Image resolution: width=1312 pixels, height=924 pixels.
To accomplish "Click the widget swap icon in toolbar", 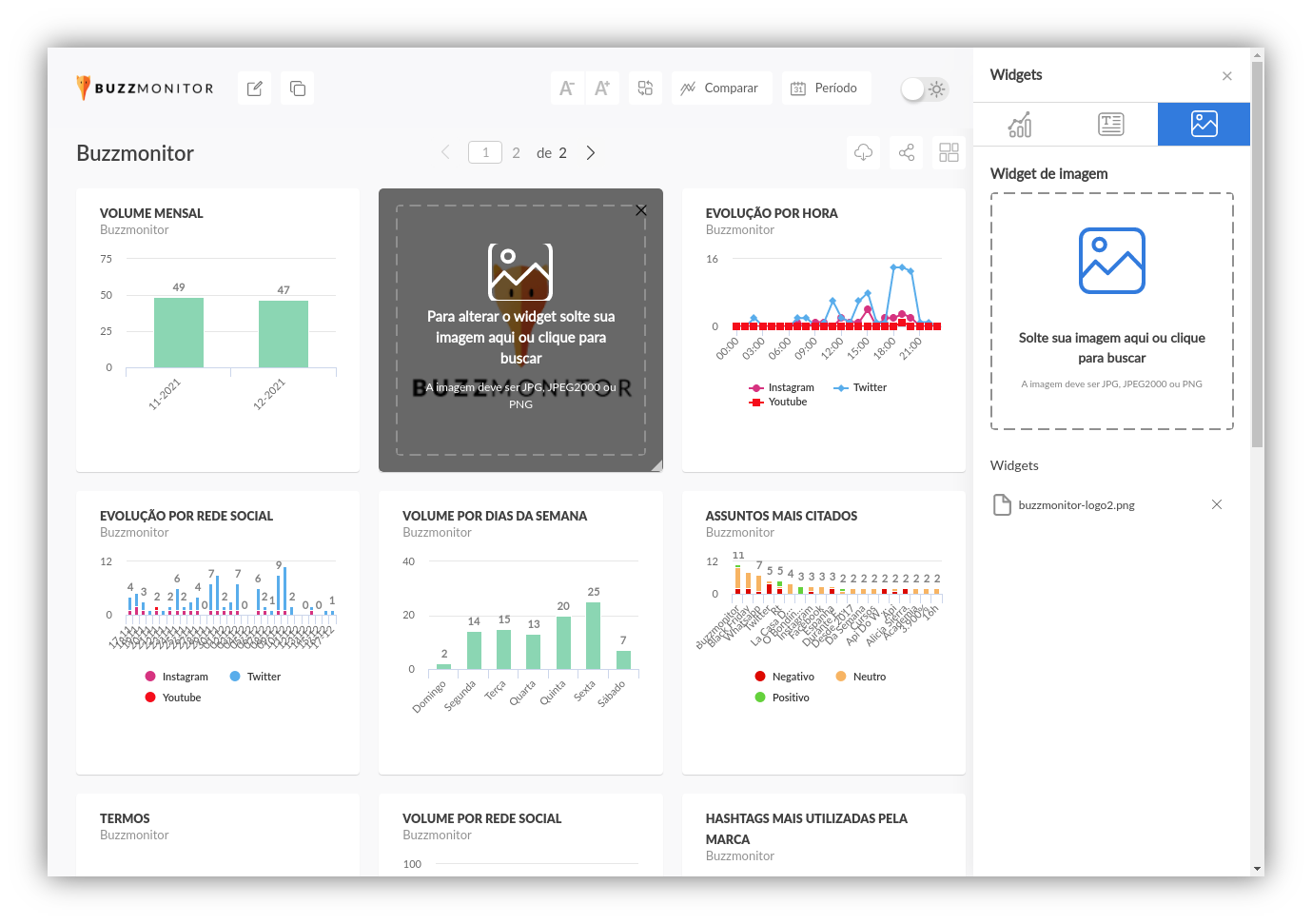I will [x=645, y=88].
